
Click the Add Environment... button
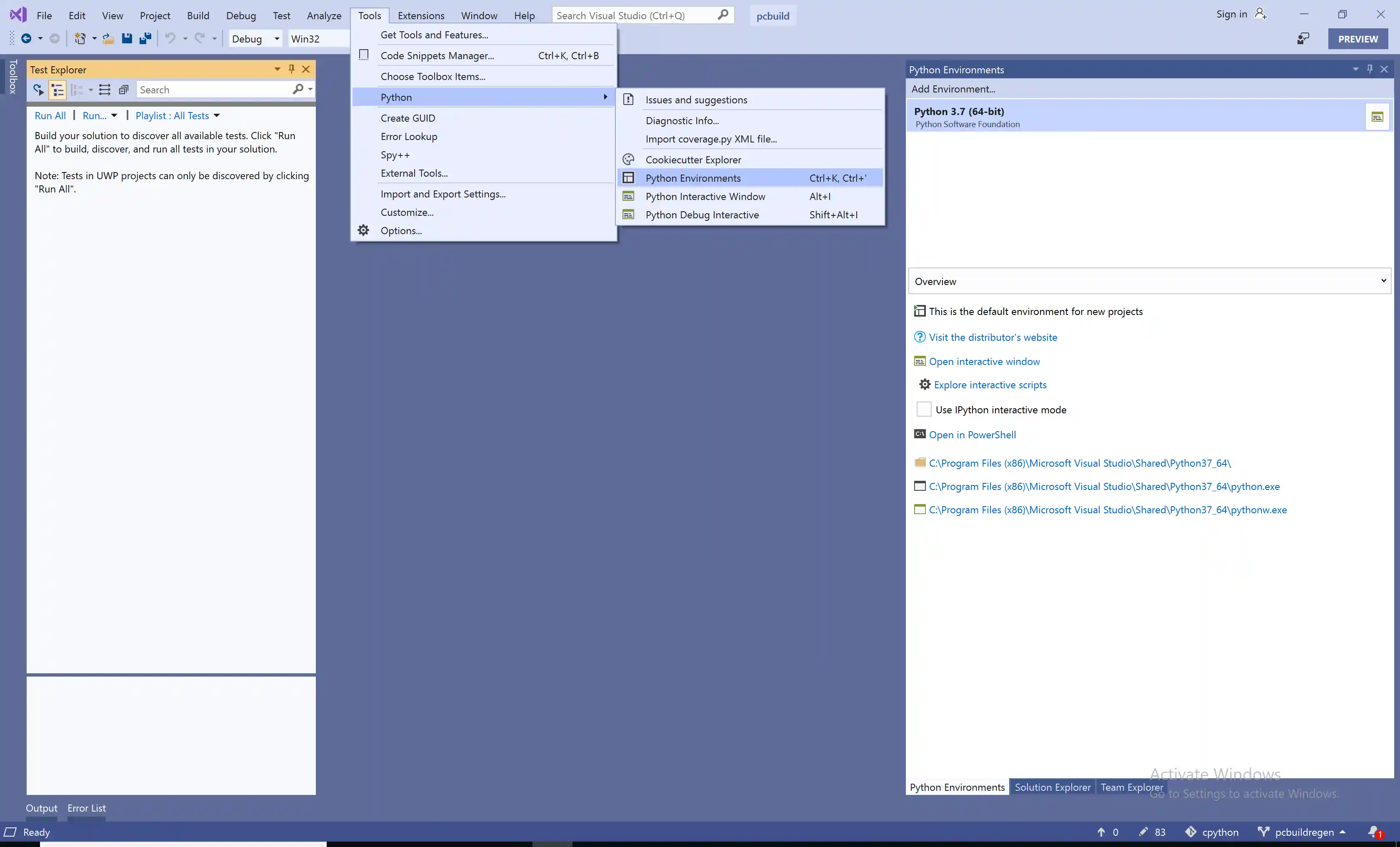point(953,89)
